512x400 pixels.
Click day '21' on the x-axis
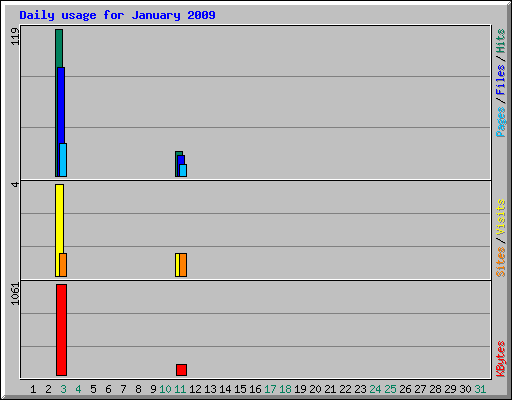coord(330,389)
